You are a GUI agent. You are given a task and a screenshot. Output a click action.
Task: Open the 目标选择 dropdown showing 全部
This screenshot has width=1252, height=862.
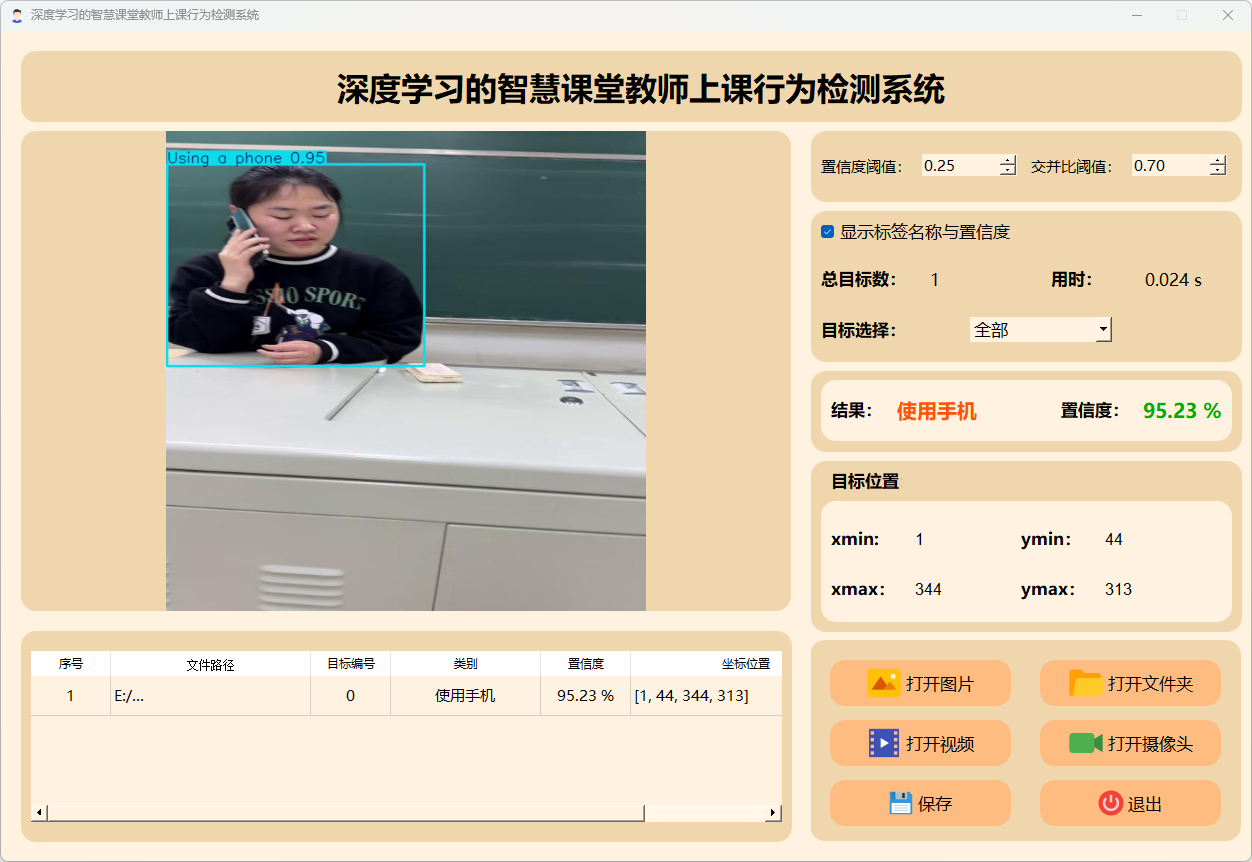click(x=1040, y=329)
